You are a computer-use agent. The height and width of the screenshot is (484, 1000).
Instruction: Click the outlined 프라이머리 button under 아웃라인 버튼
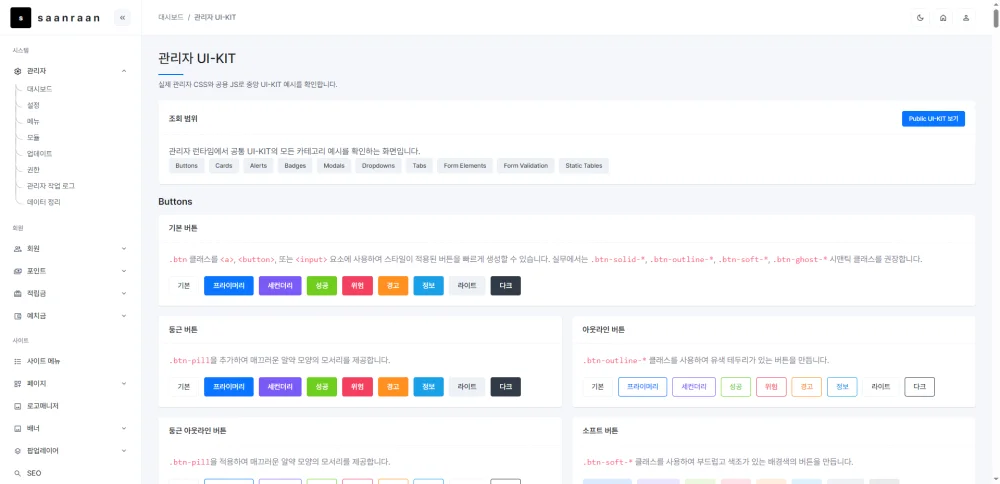[x=643, y=387]
